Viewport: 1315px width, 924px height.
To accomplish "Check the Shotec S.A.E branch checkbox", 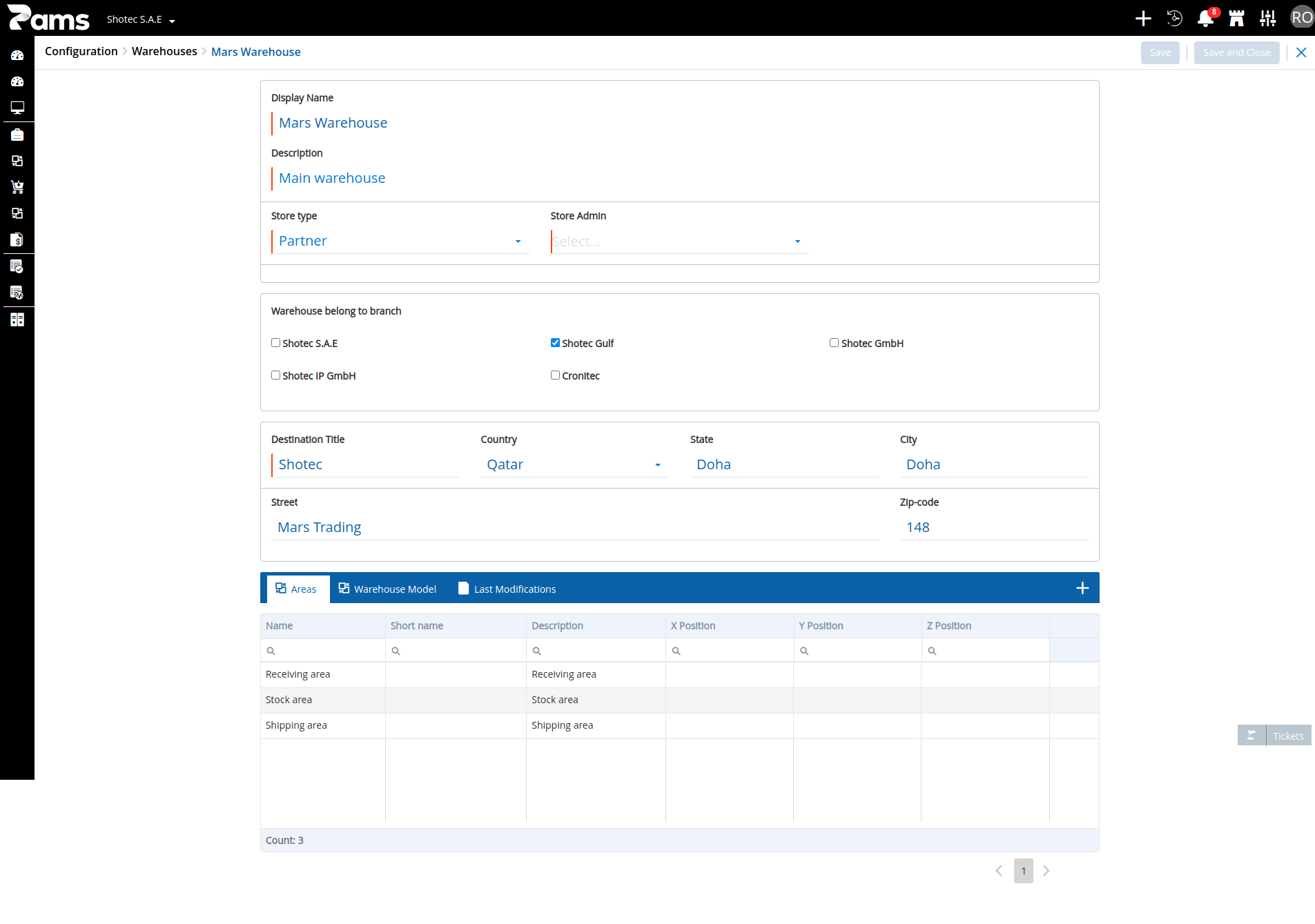I will point(275,343).
